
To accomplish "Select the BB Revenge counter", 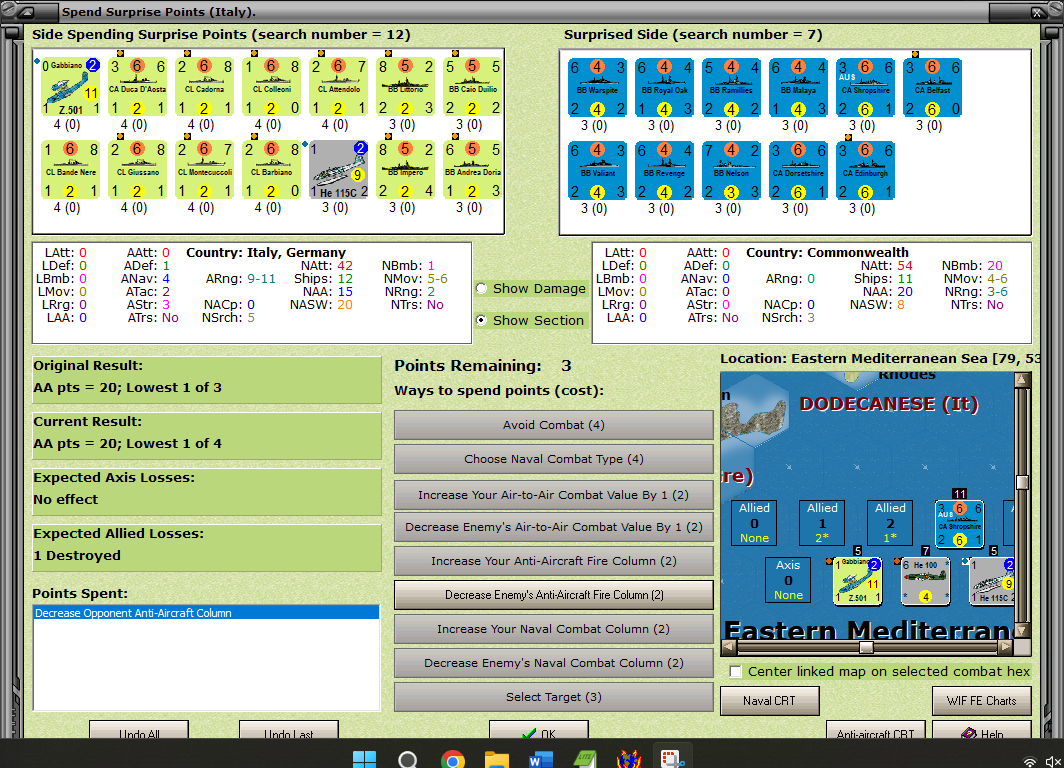I will [664, 171].
